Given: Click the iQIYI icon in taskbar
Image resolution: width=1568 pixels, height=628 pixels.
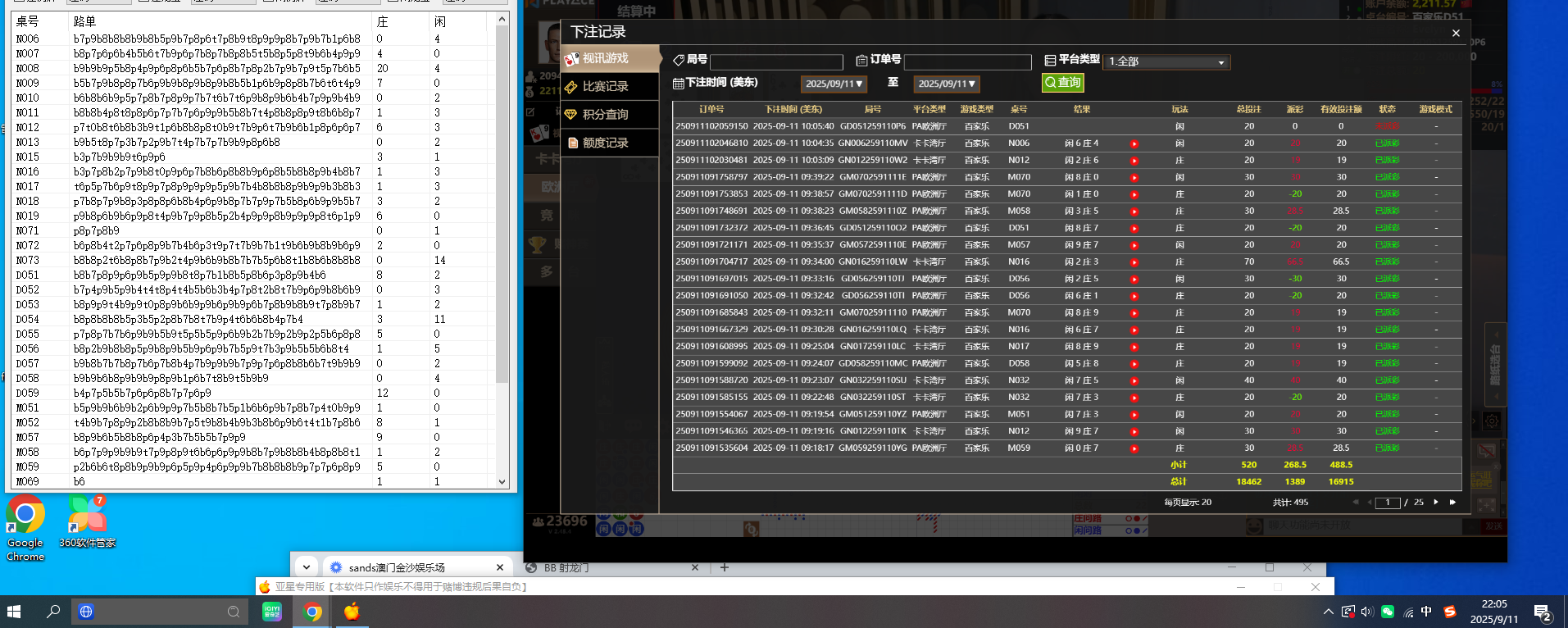Looking at the screenshot, I should tap(272, 612).
